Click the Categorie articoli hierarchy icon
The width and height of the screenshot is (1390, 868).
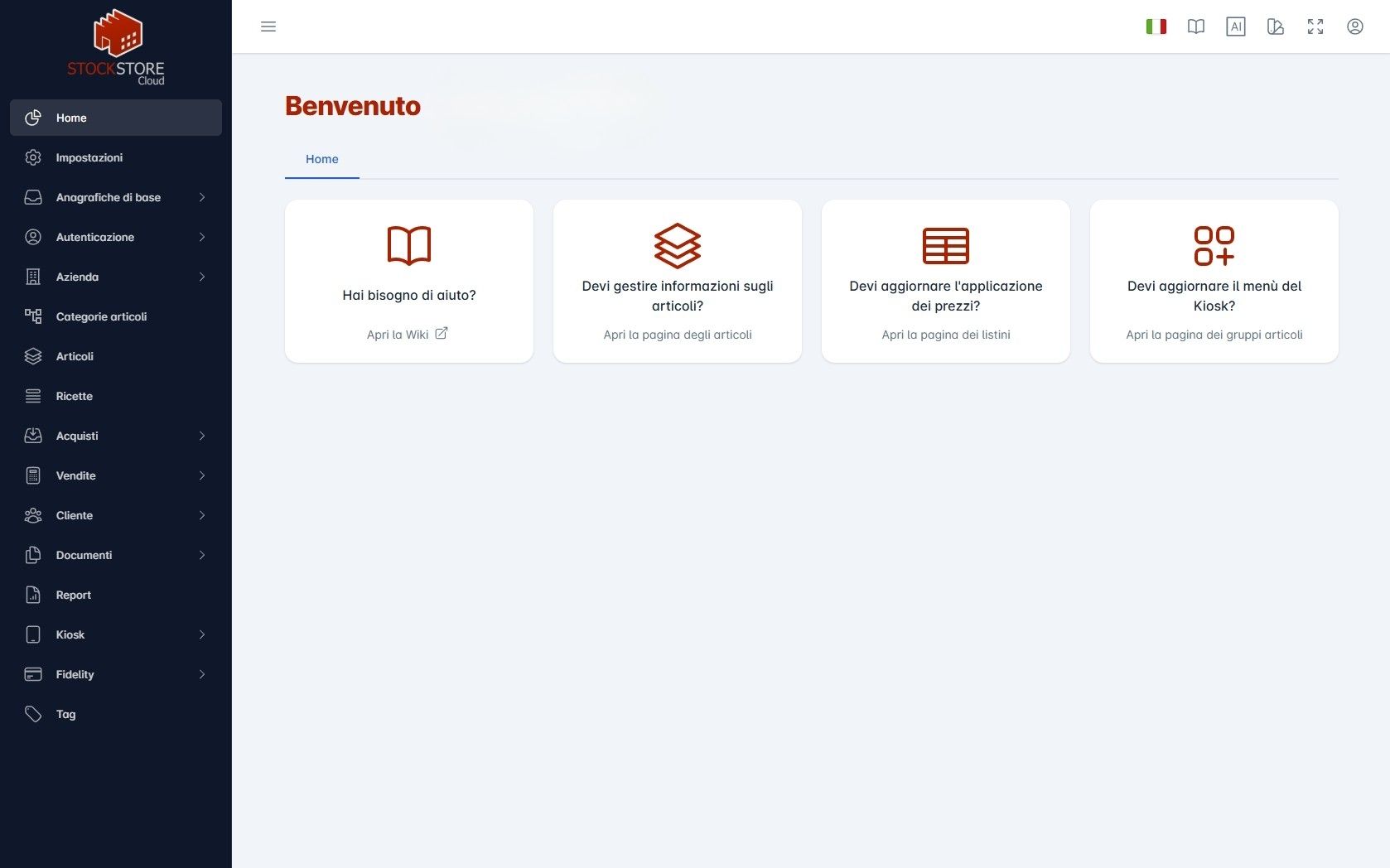coord(33,316)
